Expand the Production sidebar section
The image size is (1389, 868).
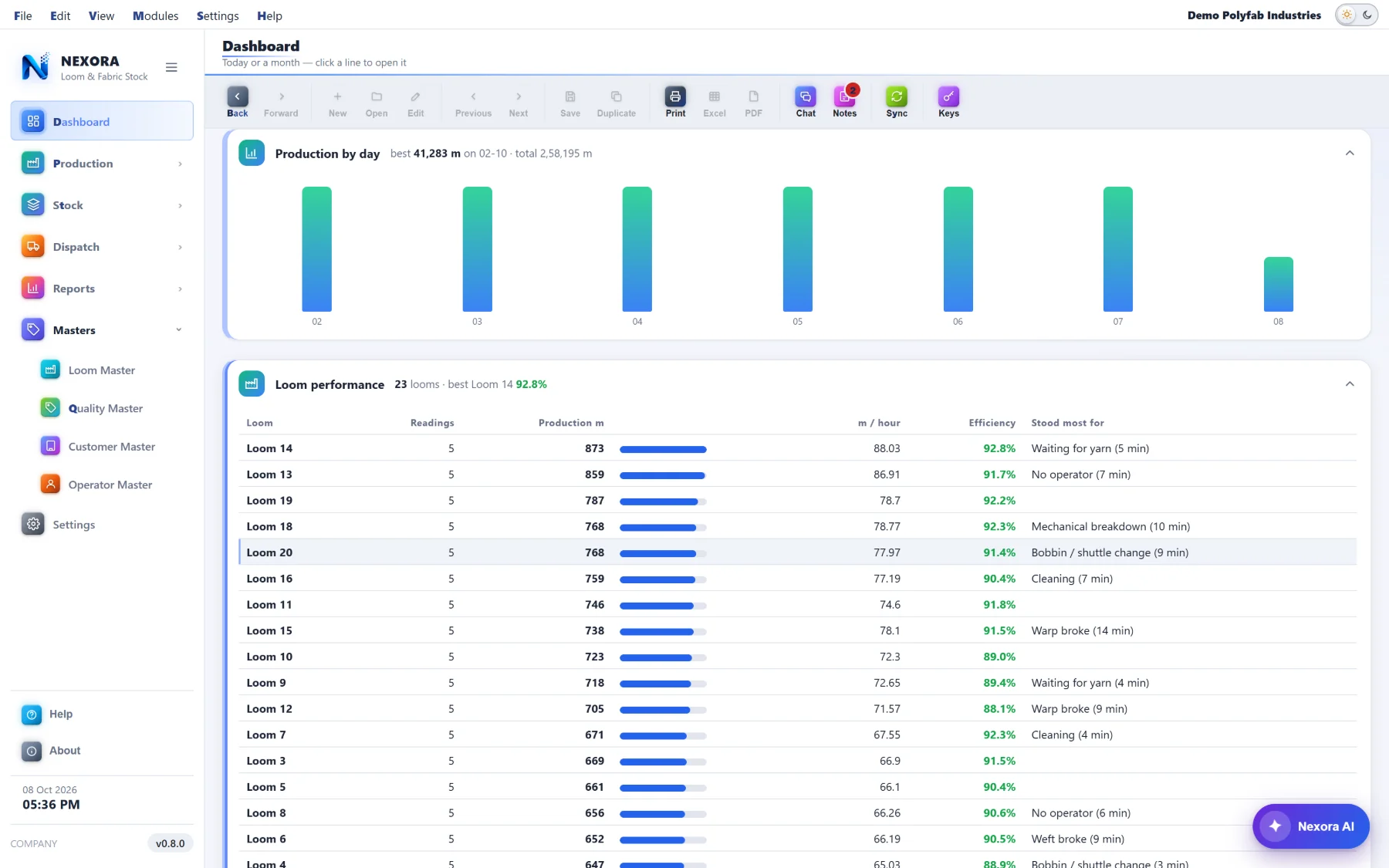pos(102,164)
